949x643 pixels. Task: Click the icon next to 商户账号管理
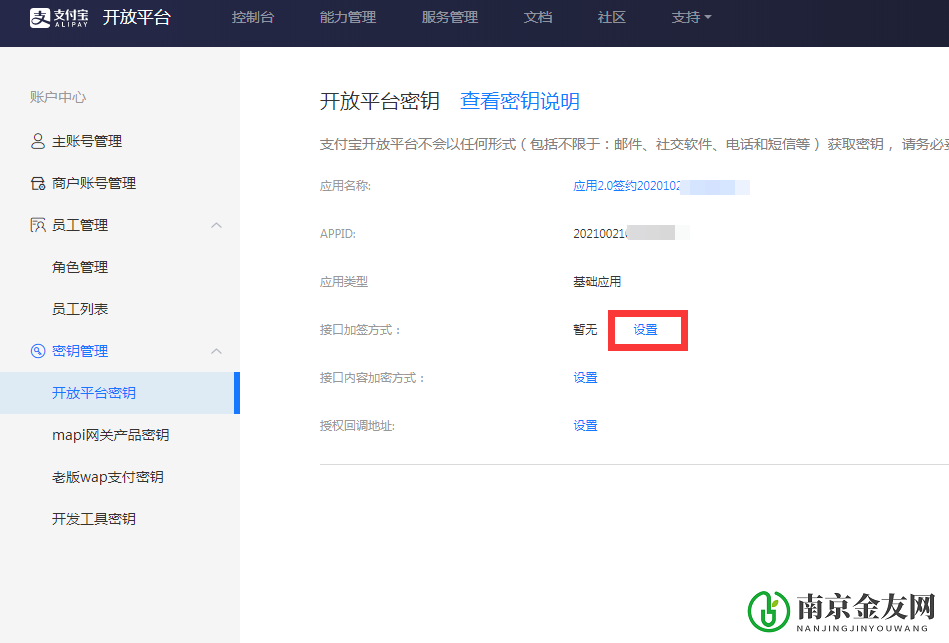36,183
